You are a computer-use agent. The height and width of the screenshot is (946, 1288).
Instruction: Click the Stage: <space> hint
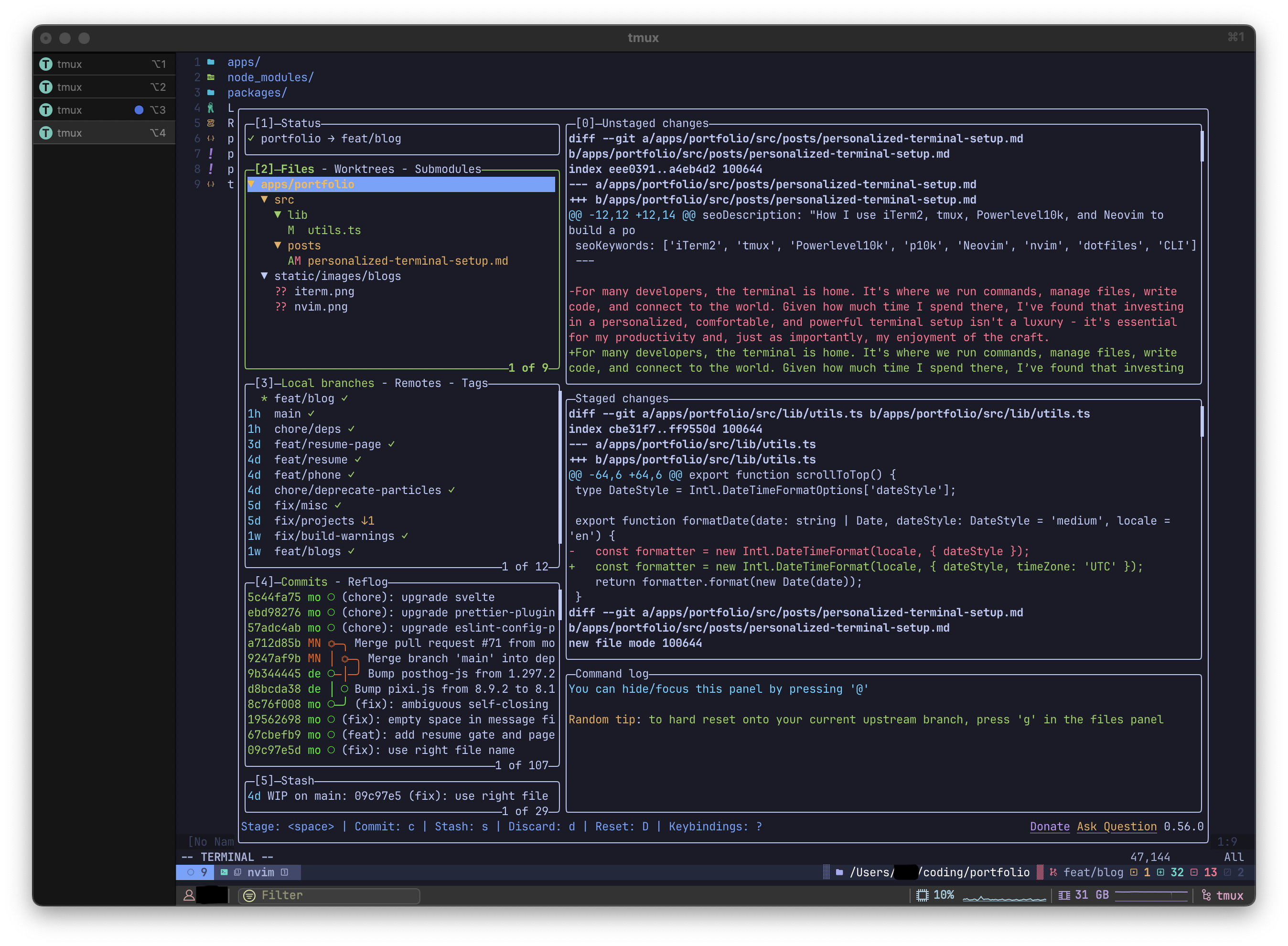click(x=288, y=827)
